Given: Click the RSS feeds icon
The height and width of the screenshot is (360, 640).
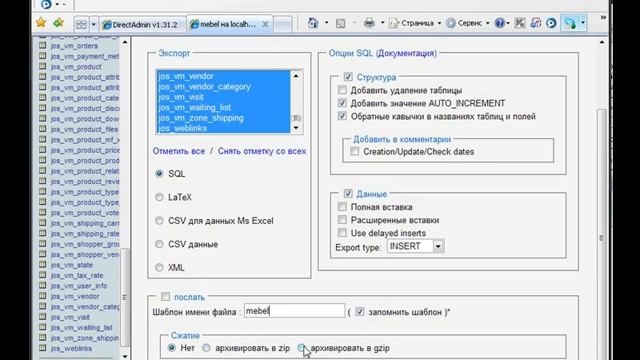Looking at the screenshot, I should pos(340,24).
